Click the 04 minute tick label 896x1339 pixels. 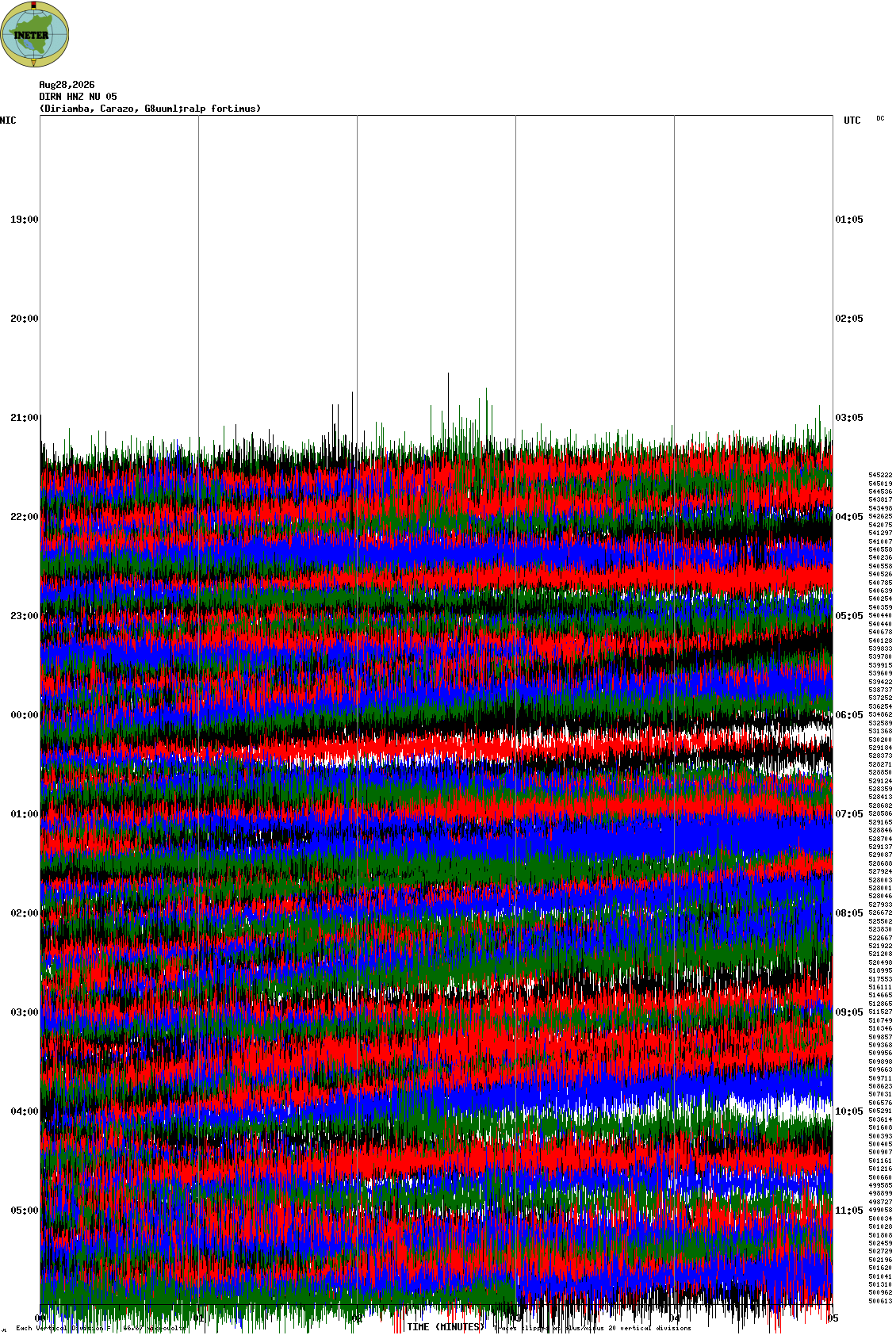pos(675,1318)
